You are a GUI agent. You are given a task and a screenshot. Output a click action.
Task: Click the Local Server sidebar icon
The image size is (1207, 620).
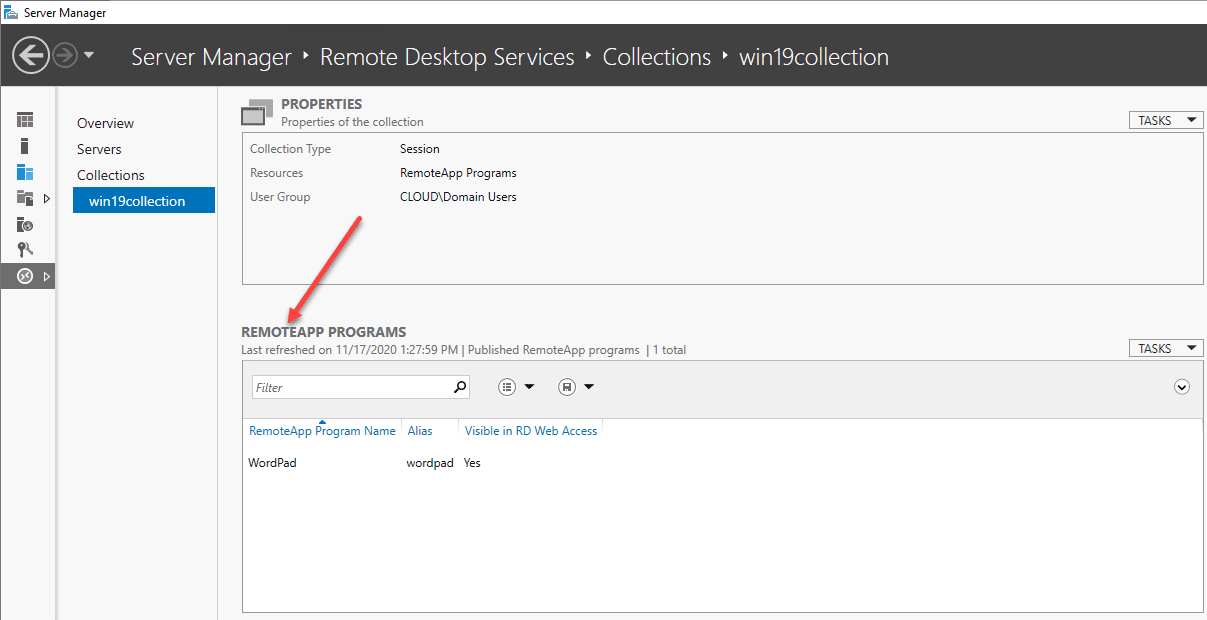[25, 146]
